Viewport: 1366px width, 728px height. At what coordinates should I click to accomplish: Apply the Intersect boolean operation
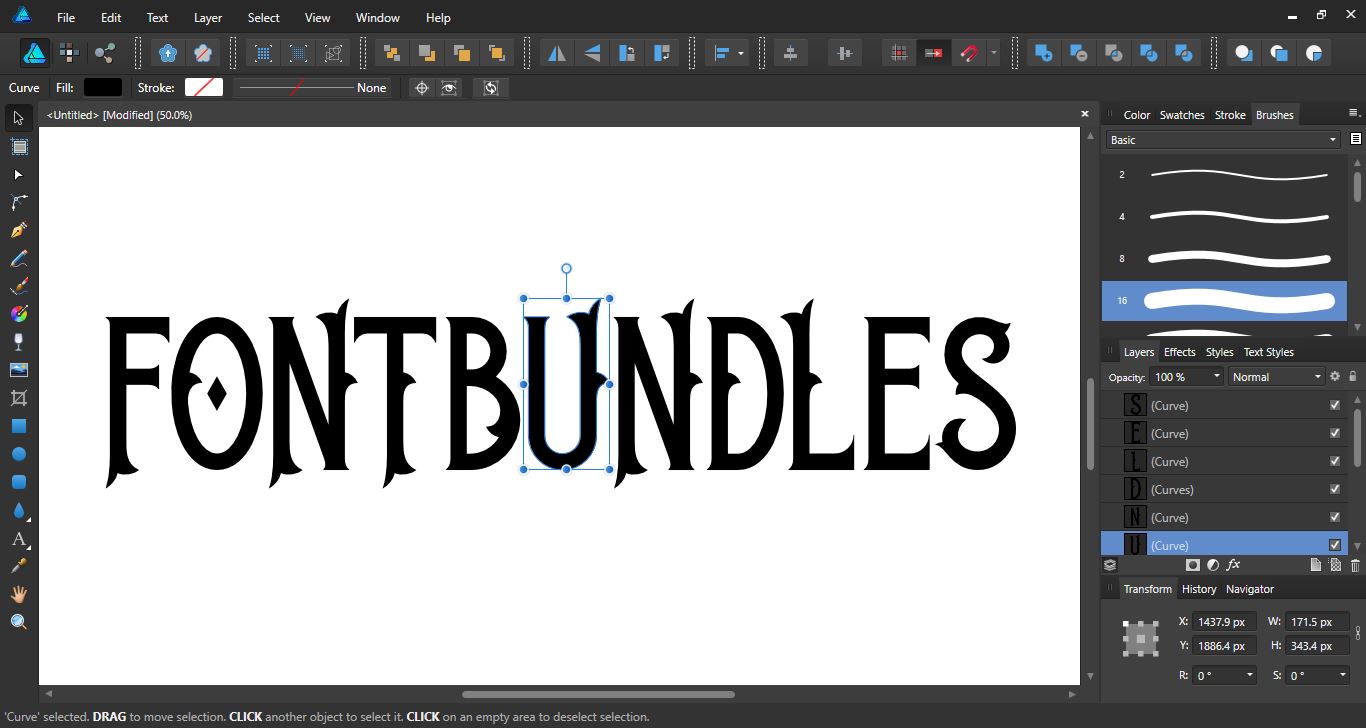coord(1113,53)
